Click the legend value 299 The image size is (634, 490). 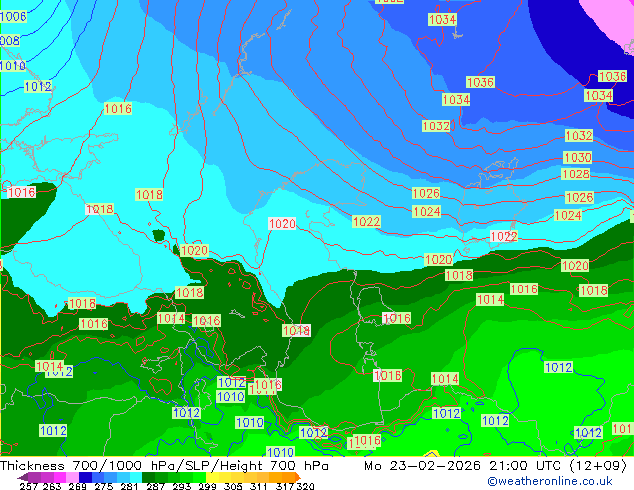pos(207,486)
